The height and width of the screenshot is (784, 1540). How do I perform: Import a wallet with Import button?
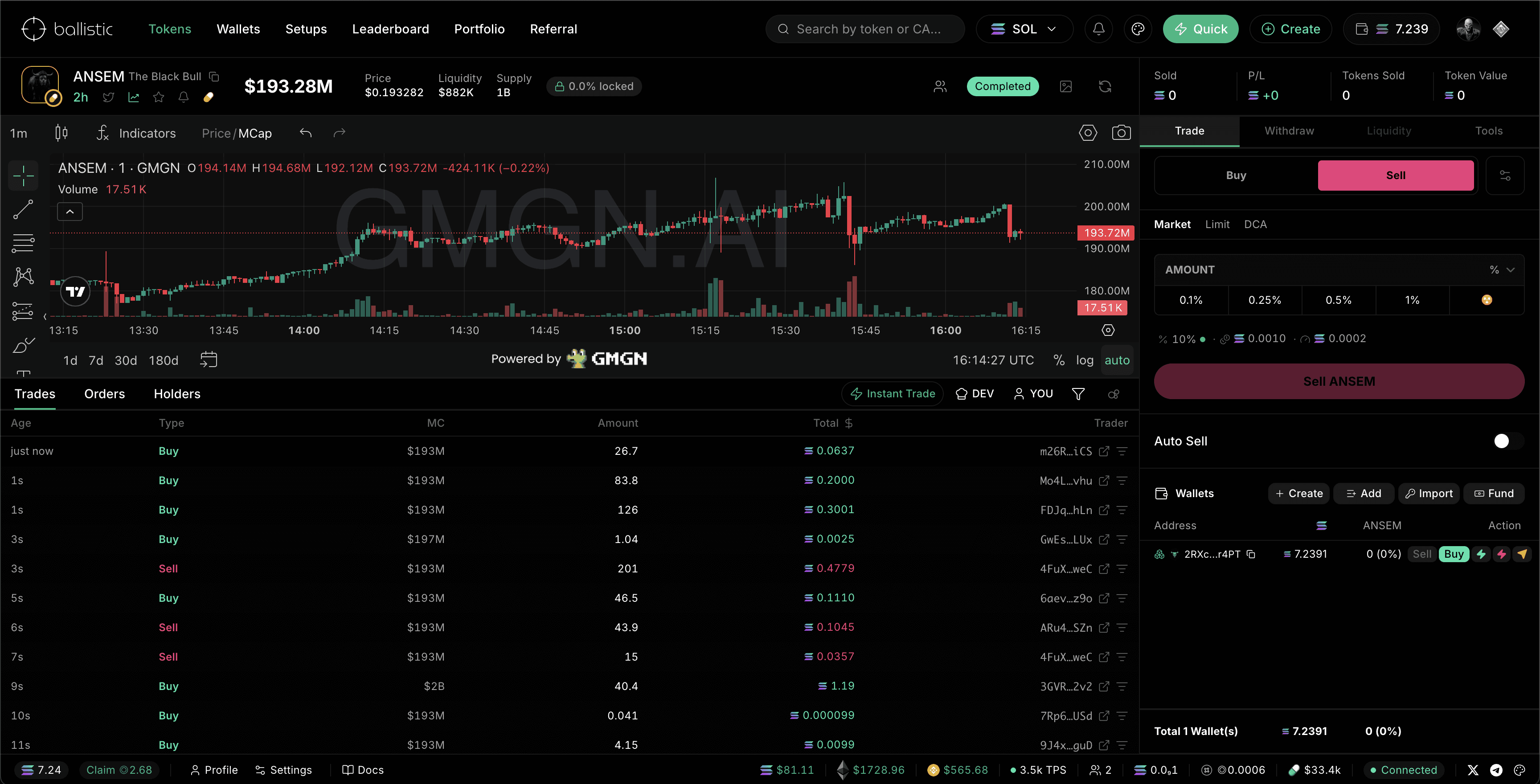pyautogui.click(x=1428, y=494)
